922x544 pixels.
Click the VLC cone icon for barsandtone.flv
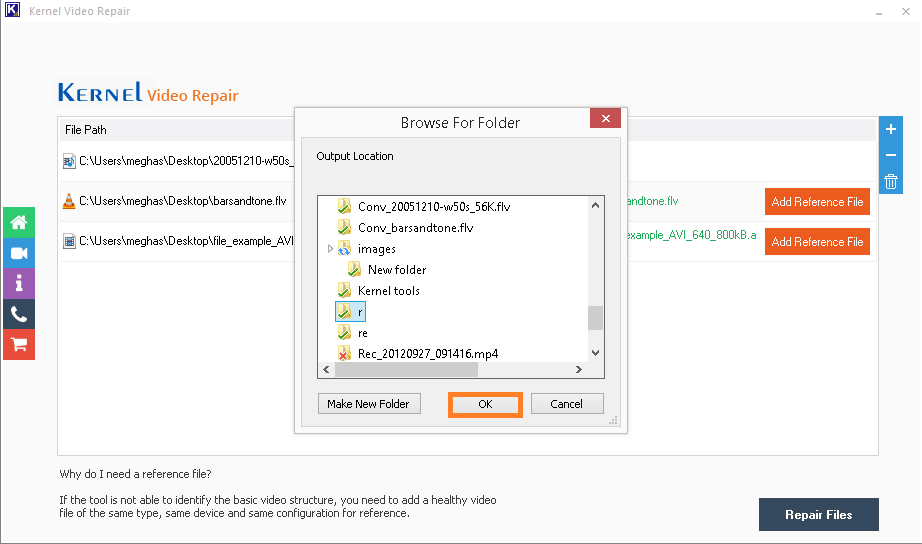coord(69,201)
